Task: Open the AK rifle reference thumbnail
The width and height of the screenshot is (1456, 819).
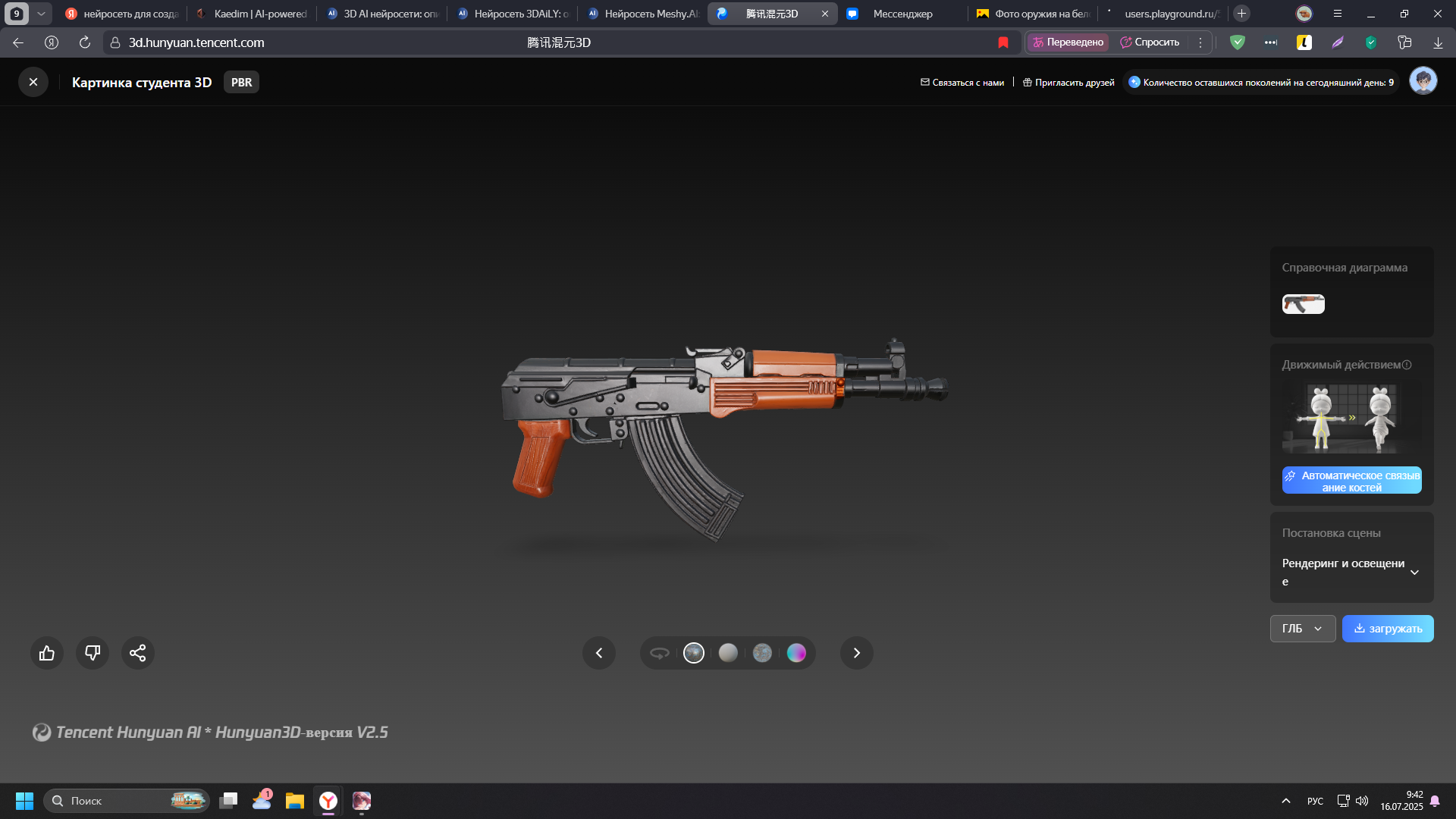Action: [x=1303, y=304]
